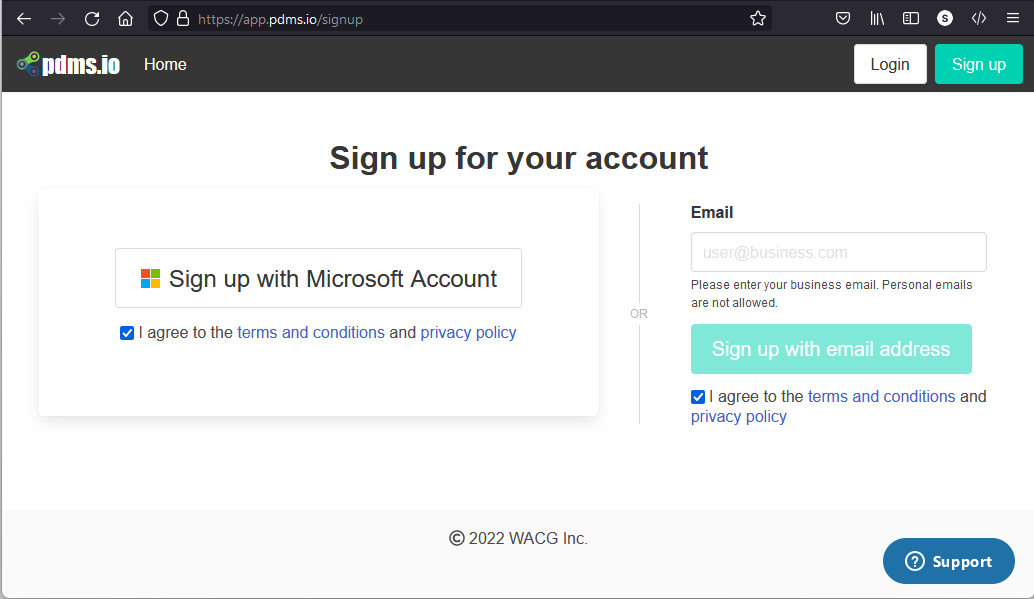Open the library bookshelf icon
Screen dimensions: 1034x599
click(x=877, y=18)
